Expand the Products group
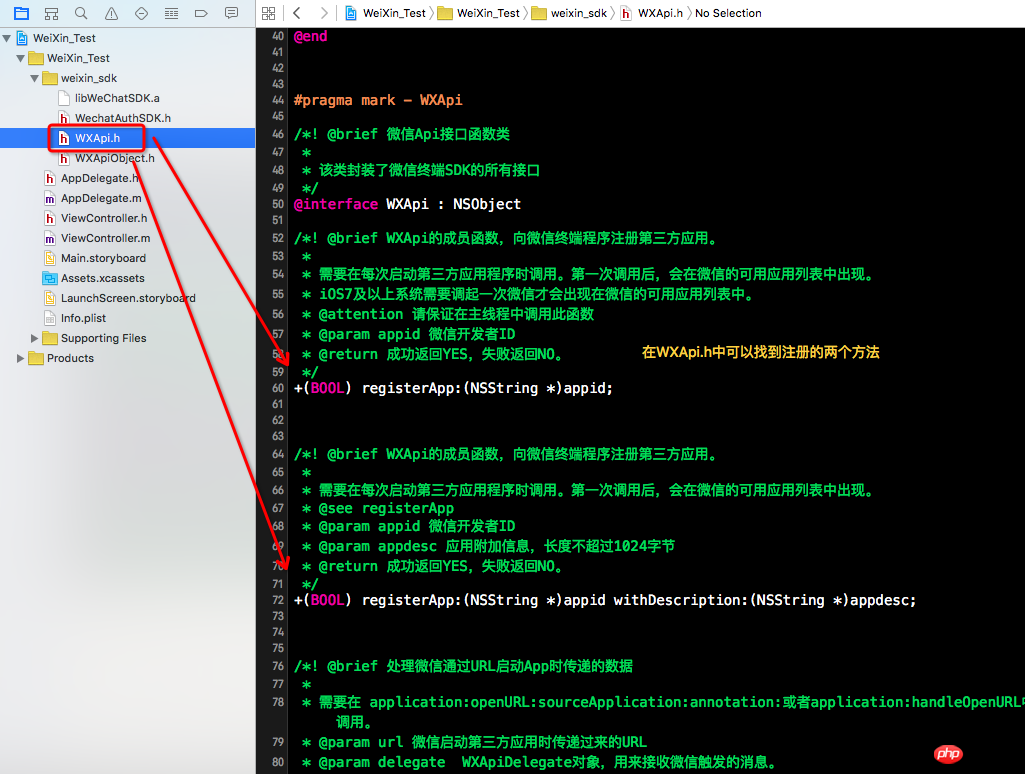 pos(20,358)
